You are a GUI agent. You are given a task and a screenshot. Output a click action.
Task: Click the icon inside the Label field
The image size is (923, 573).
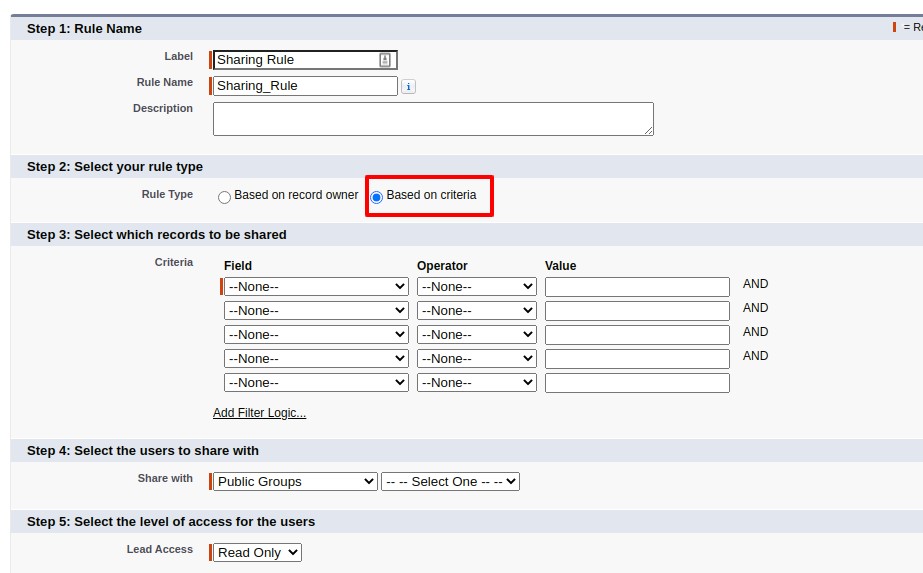pyautogui.click(x=385, y=60)
